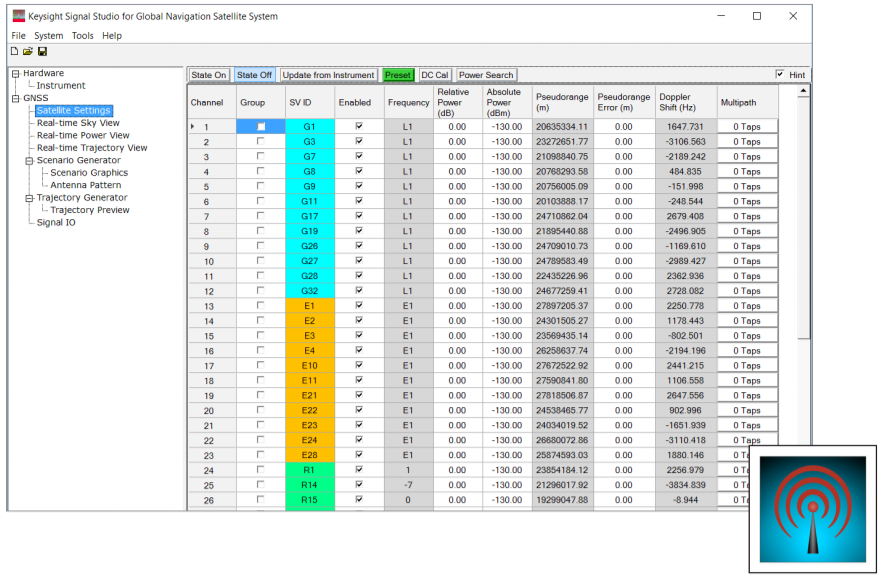Open the Tools menu

tap(83, 35)
